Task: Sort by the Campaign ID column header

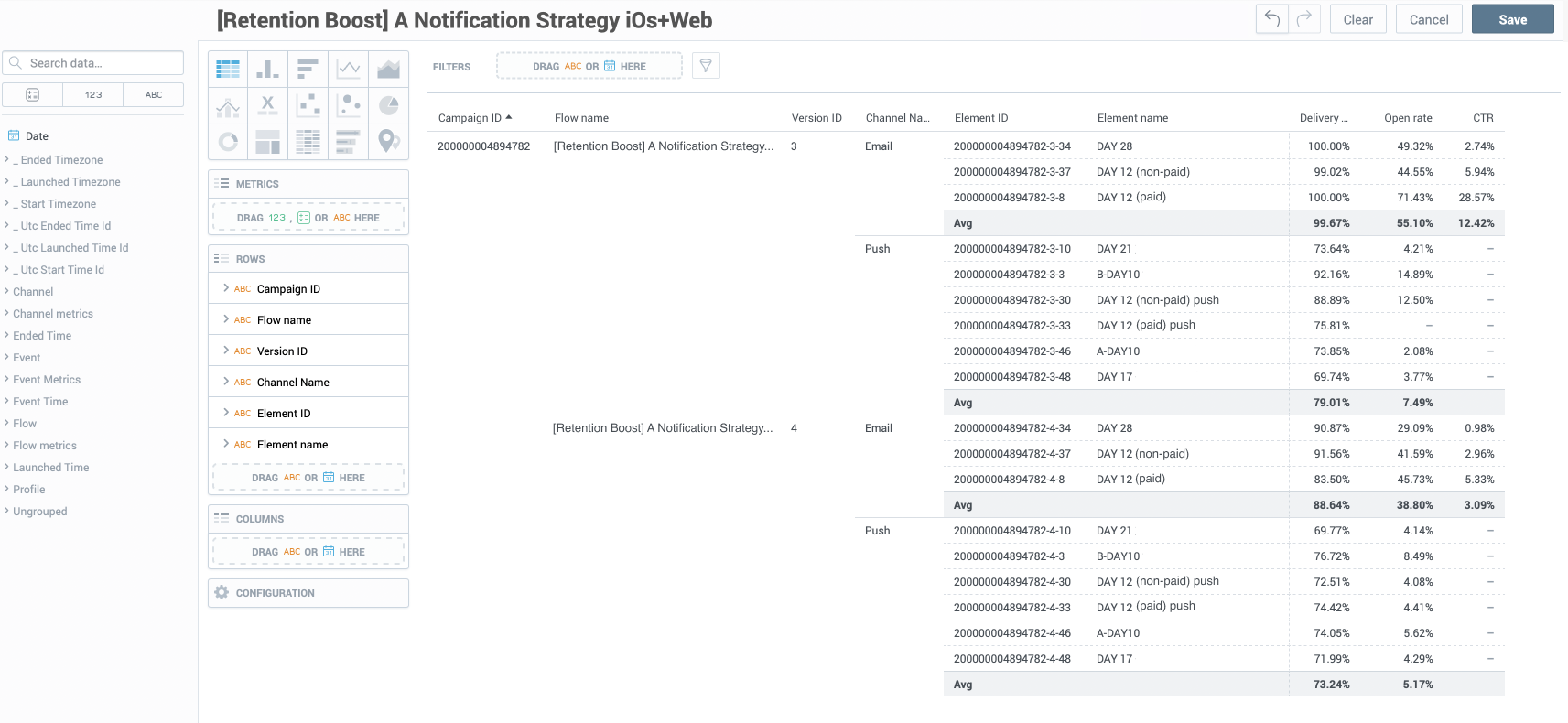Action: (470, 118)
